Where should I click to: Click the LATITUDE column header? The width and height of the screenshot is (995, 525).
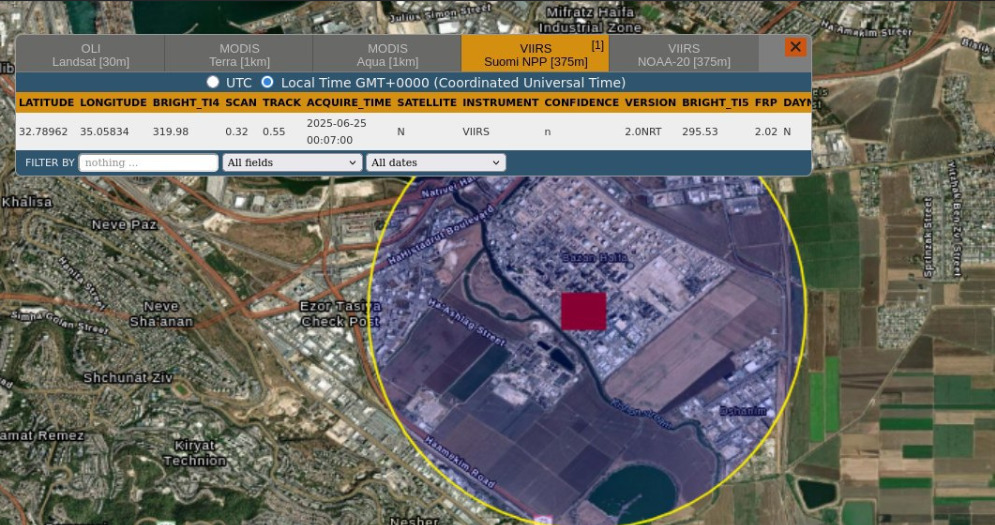(x=46, y=102)
